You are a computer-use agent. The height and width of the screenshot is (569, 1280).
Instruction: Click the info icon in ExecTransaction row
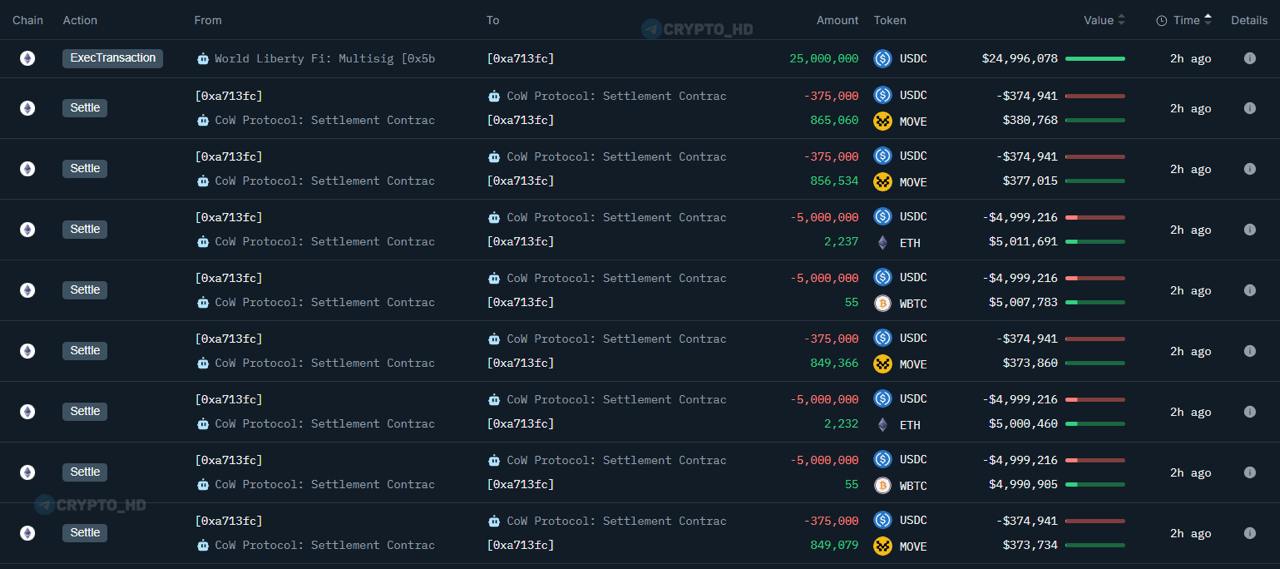pos(1249,58)
